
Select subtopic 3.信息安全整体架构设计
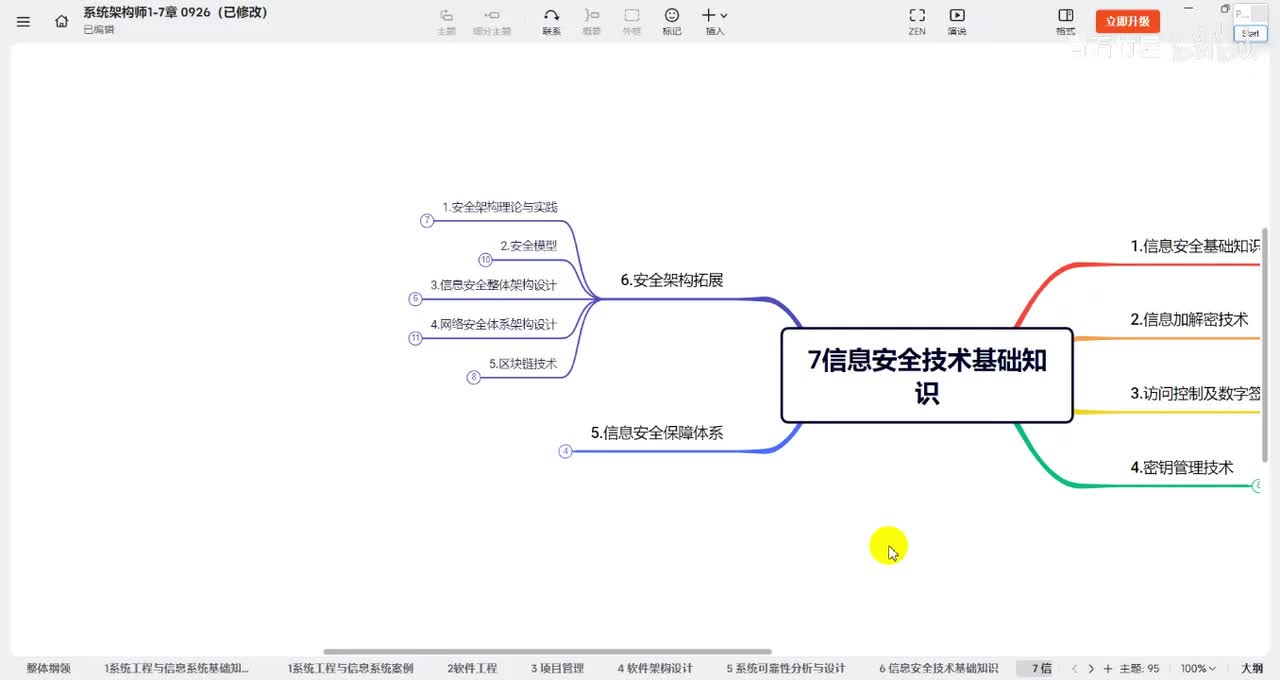[x=494, y=285]
